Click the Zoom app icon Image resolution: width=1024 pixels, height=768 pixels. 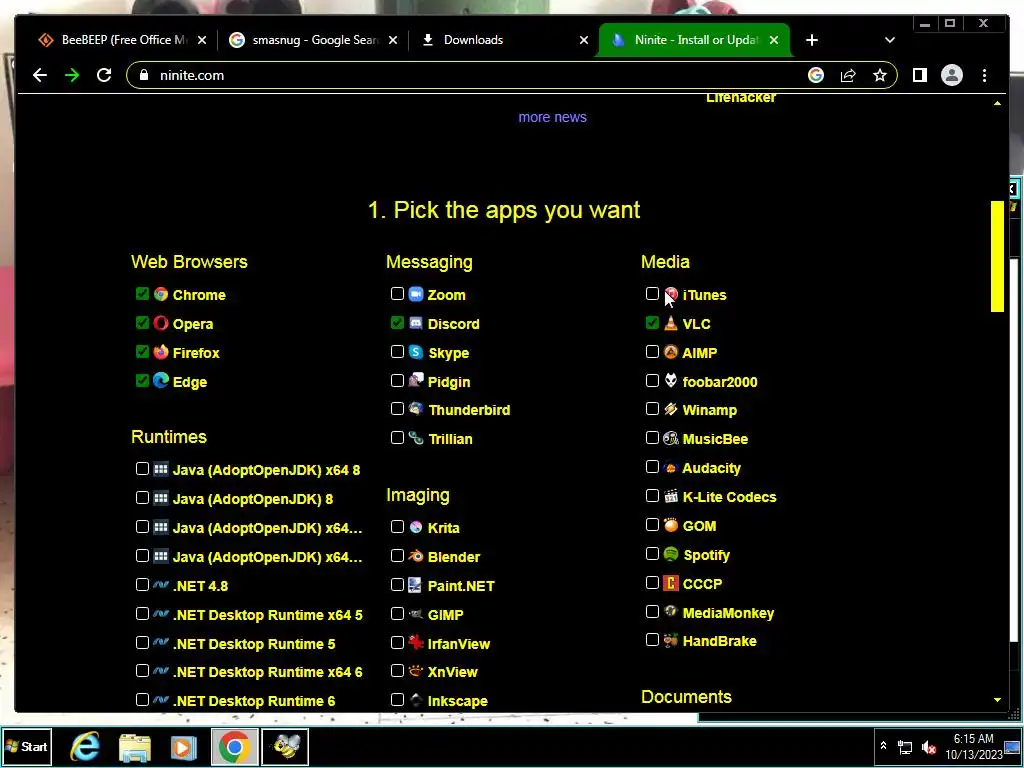click(x=416, y=295)
